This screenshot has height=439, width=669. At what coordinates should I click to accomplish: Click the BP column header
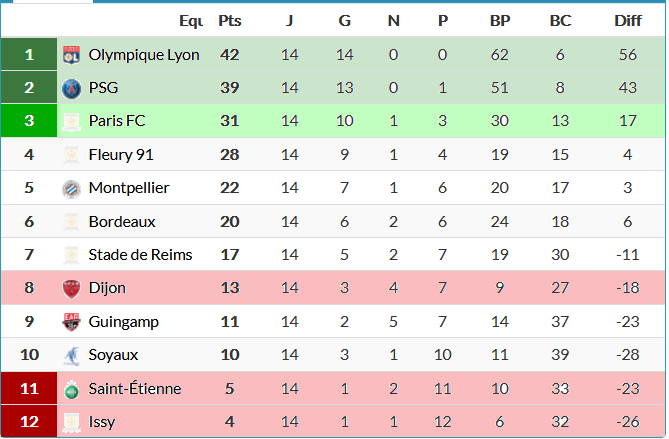pyautogui.click(x=500, y=21)
